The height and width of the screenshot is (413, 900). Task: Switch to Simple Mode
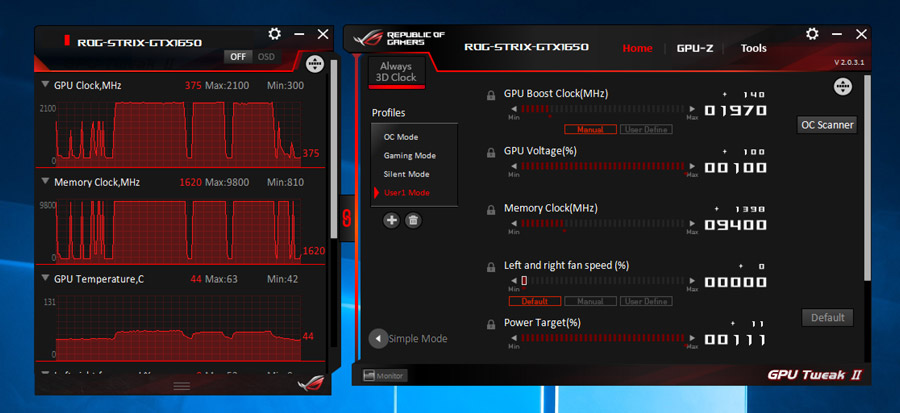(x=418, y=338)
